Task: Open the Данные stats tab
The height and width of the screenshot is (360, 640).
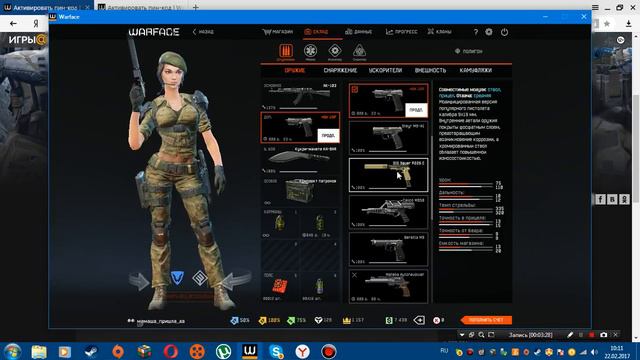Action: point(358,32)
